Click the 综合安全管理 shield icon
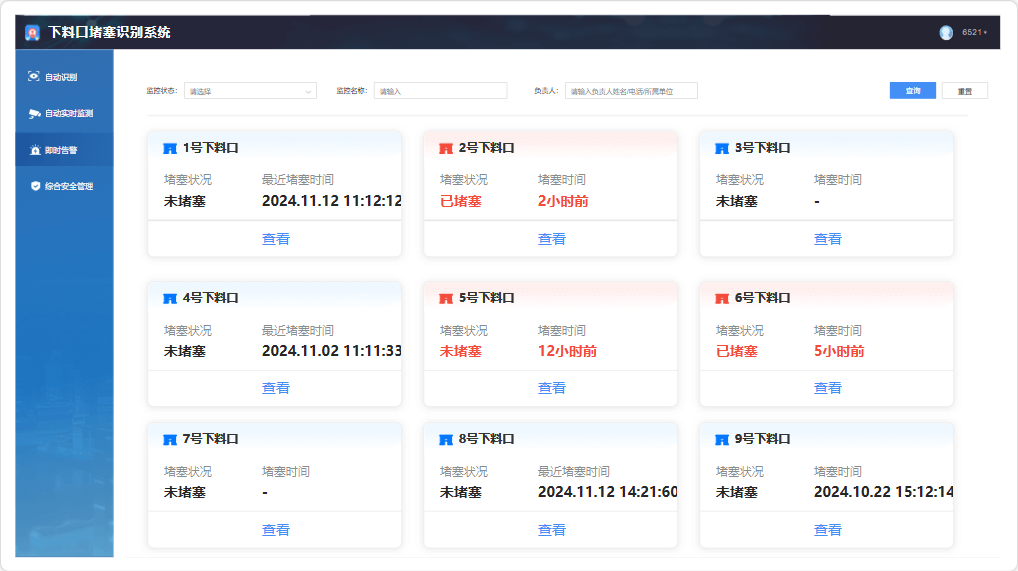1018x571 pixels. [35, 186]
